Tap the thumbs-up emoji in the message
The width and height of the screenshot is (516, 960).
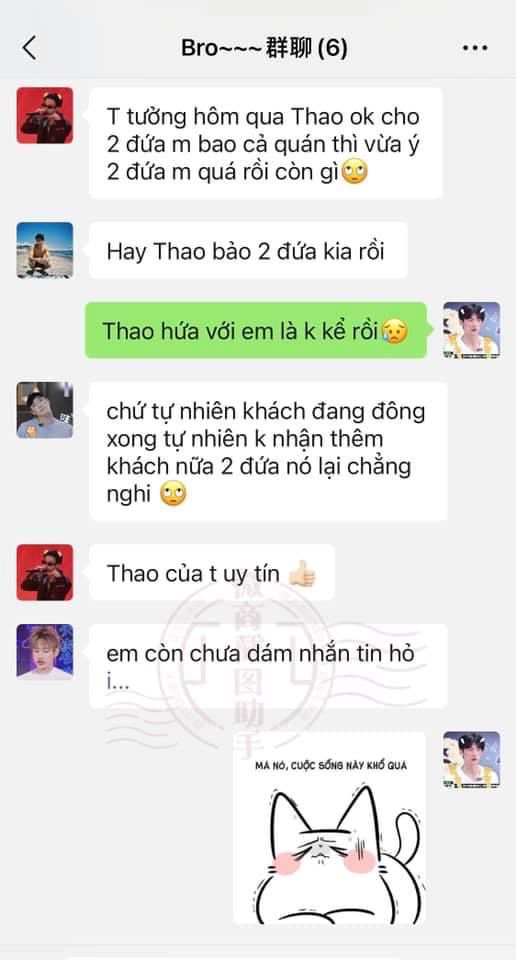(x=302, y=574)
